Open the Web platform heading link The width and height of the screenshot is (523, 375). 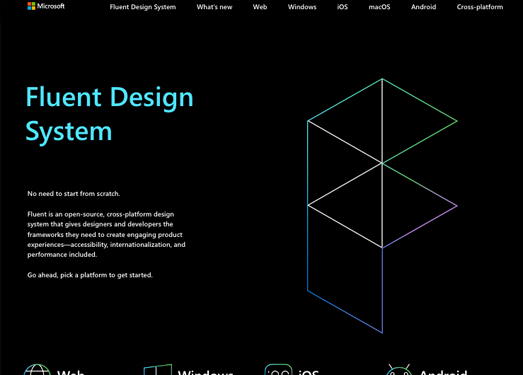point(71,372)
